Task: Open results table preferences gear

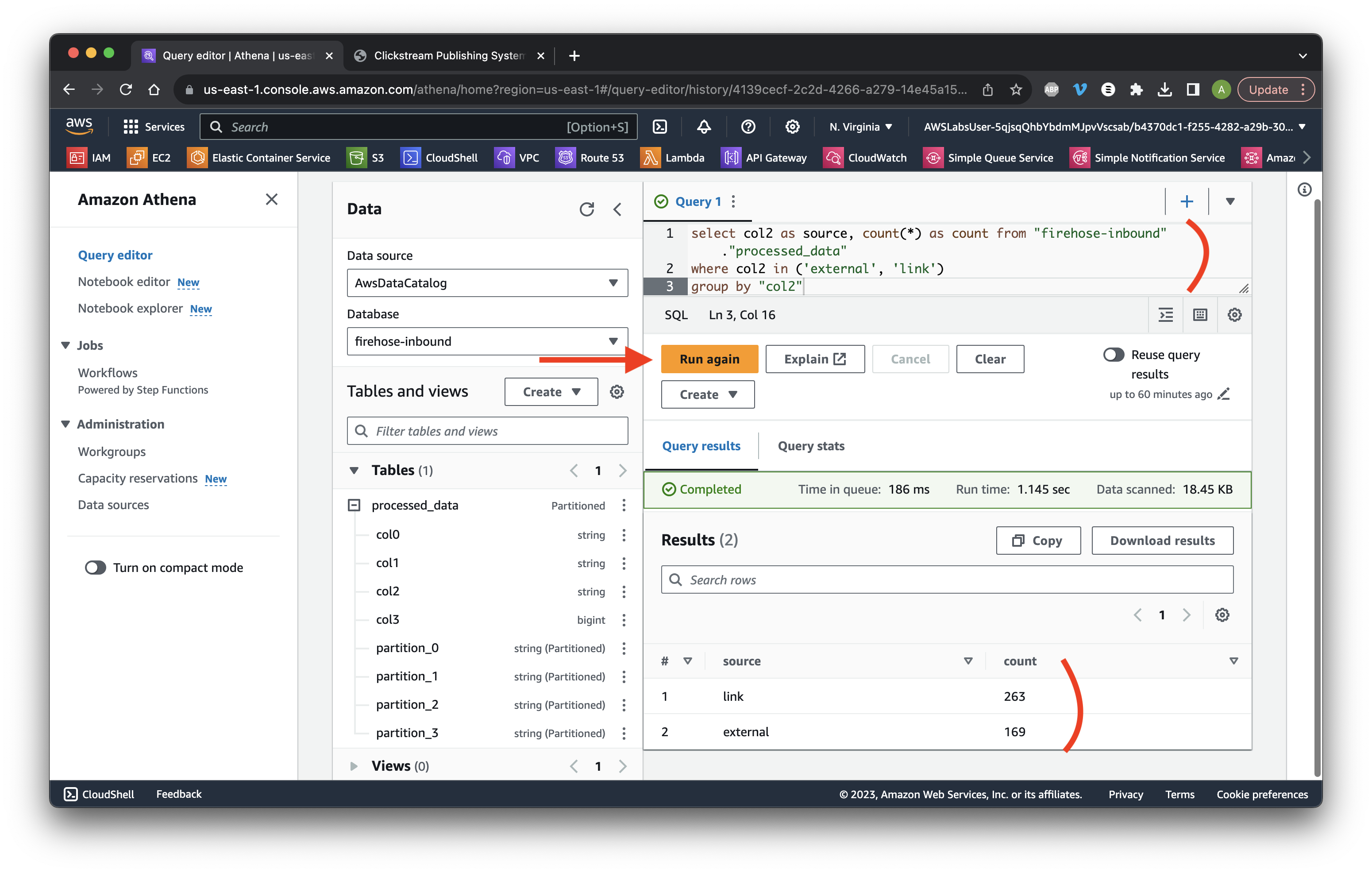Action: (1222, 615)
